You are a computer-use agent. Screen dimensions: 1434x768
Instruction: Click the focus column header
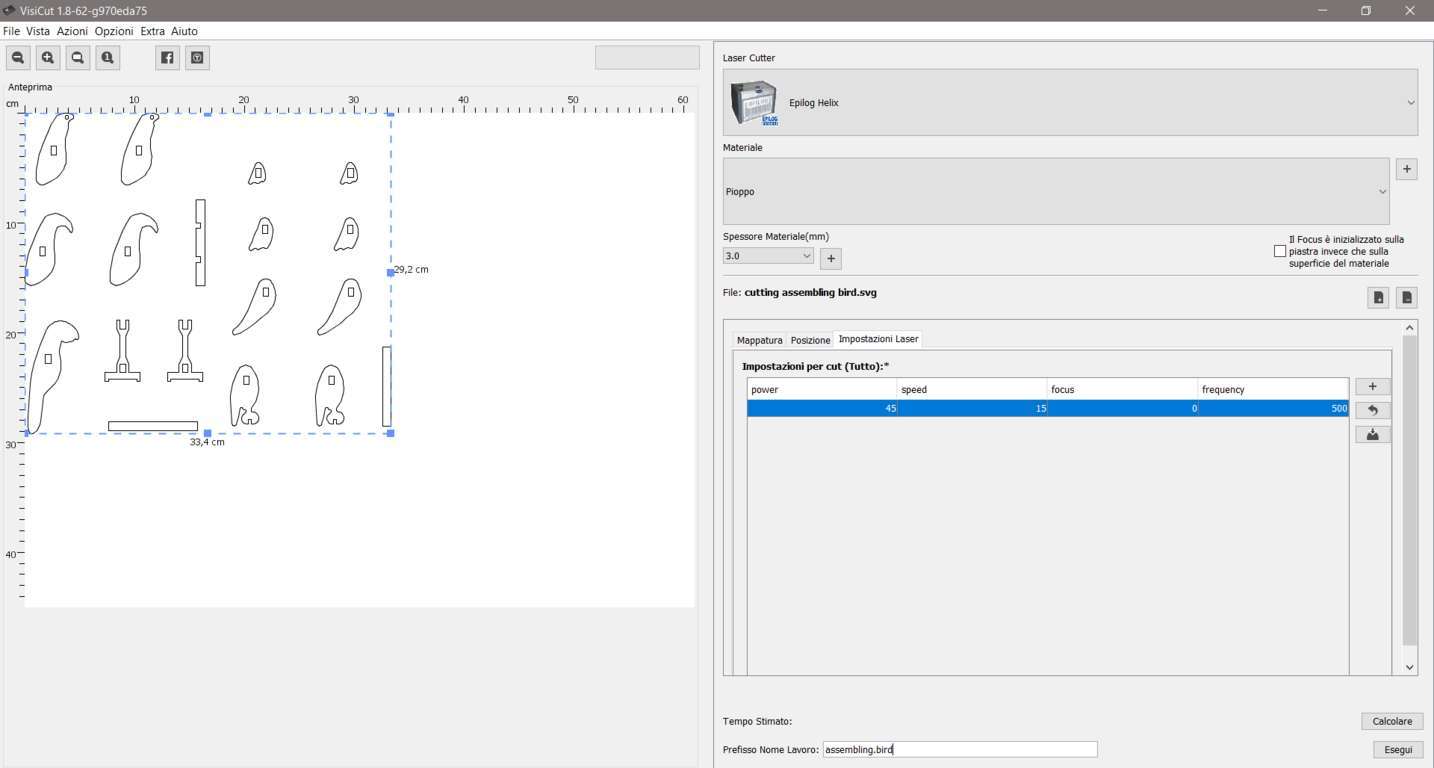(x=1122, y=389)
